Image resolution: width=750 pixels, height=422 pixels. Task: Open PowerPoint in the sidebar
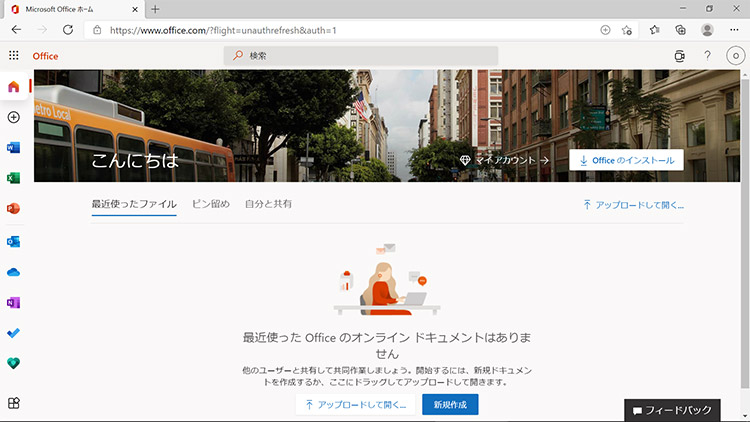13,209
